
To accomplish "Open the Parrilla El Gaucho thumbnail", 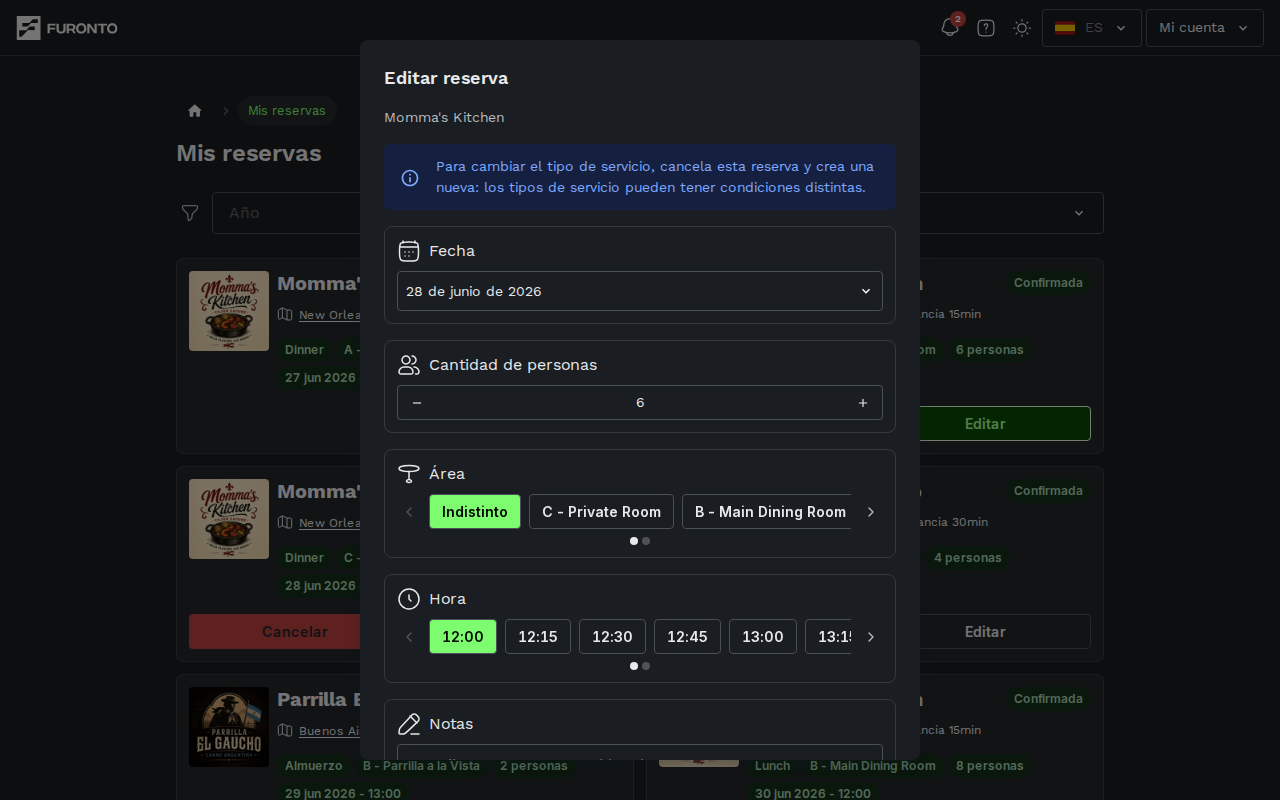I will coord(229,727).
